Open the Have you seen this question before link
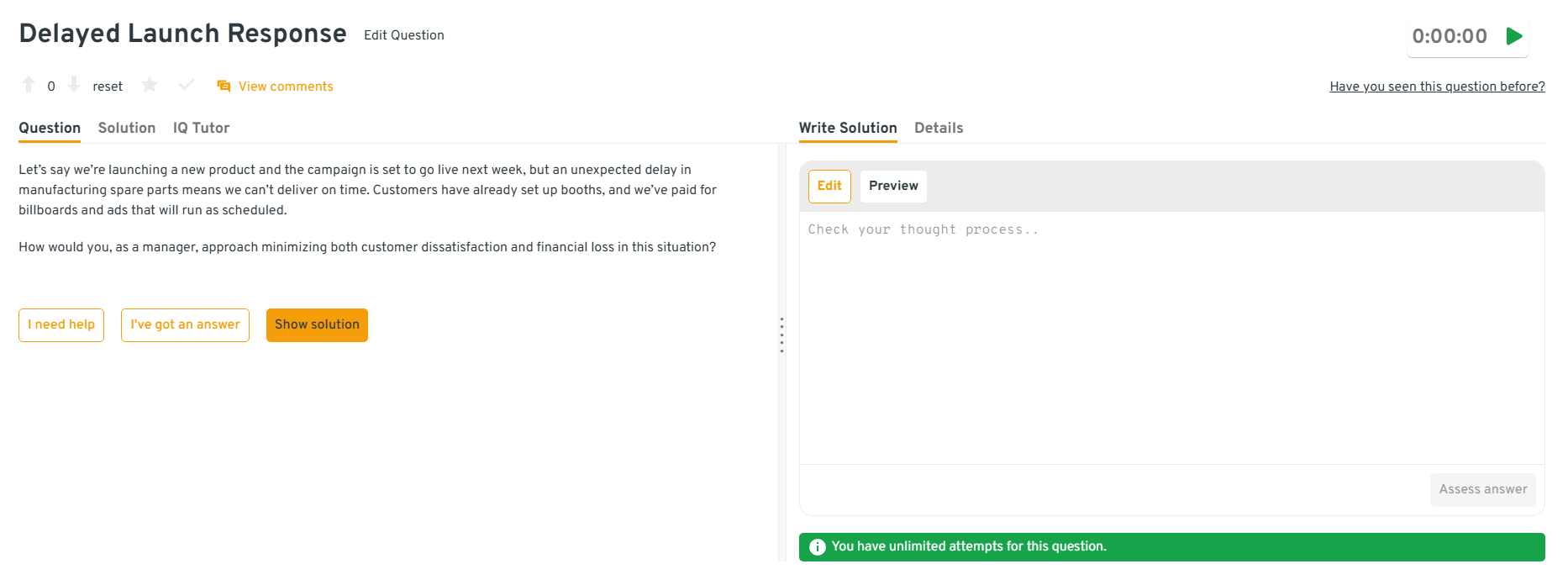This screenshot has height=585, width=1568. point(1437,87)
